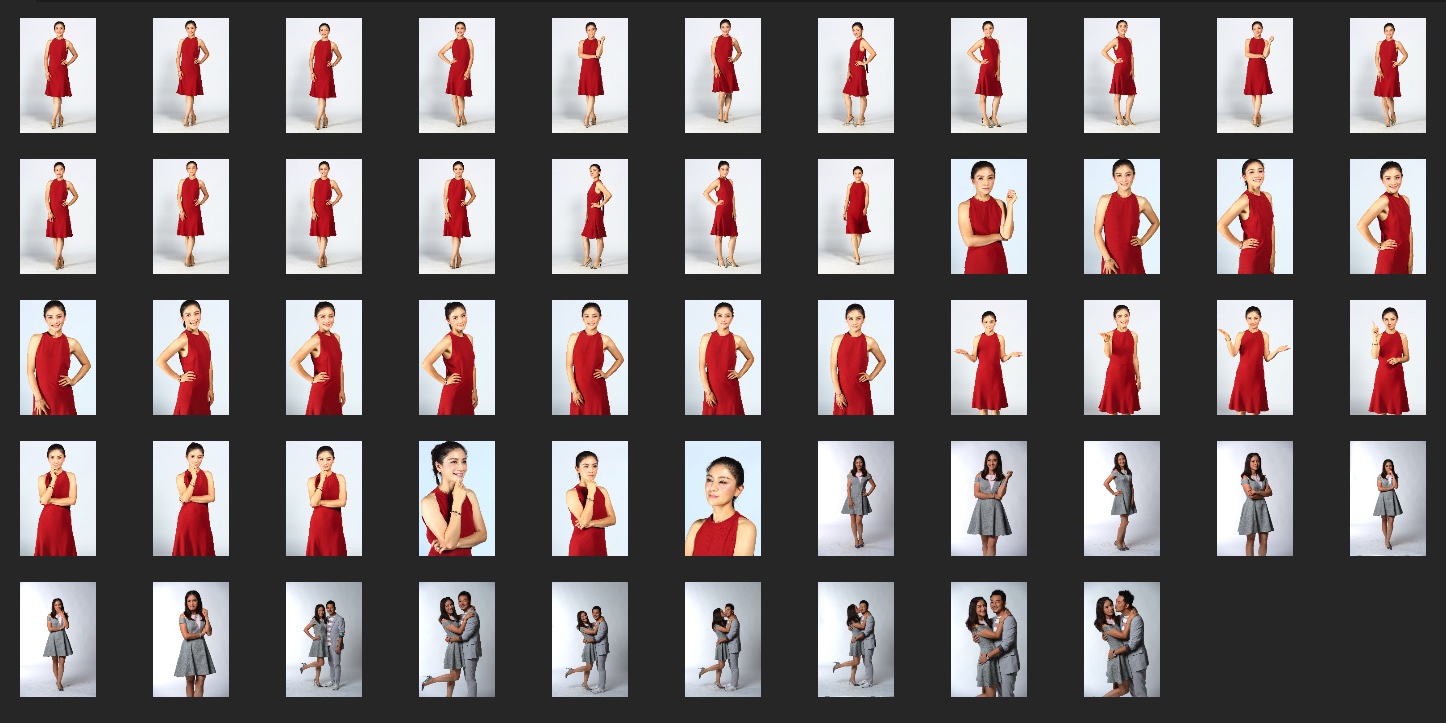Click the first close-up red dress photo in second row

tap(988, 217)
